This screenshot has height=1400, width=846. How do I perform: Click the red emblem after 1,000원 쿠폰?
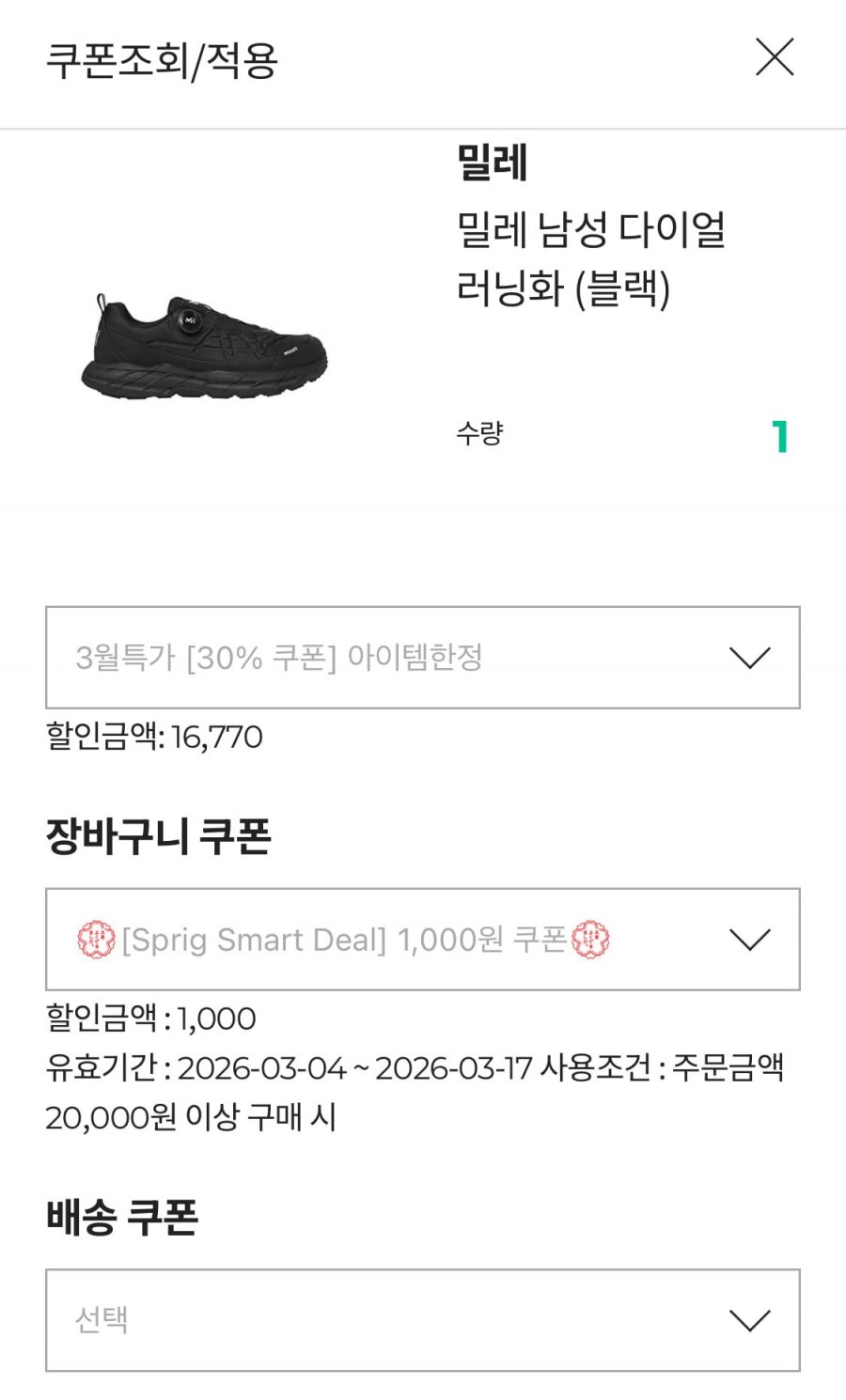tap(590, 940)
